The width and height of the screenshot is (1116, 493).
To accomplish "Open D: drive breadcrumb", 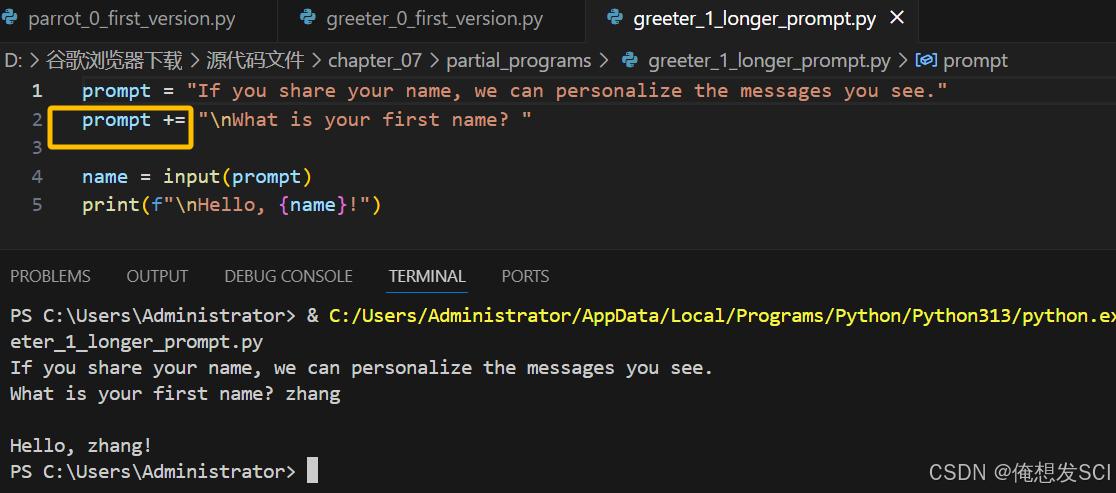I will coord(14,60).
